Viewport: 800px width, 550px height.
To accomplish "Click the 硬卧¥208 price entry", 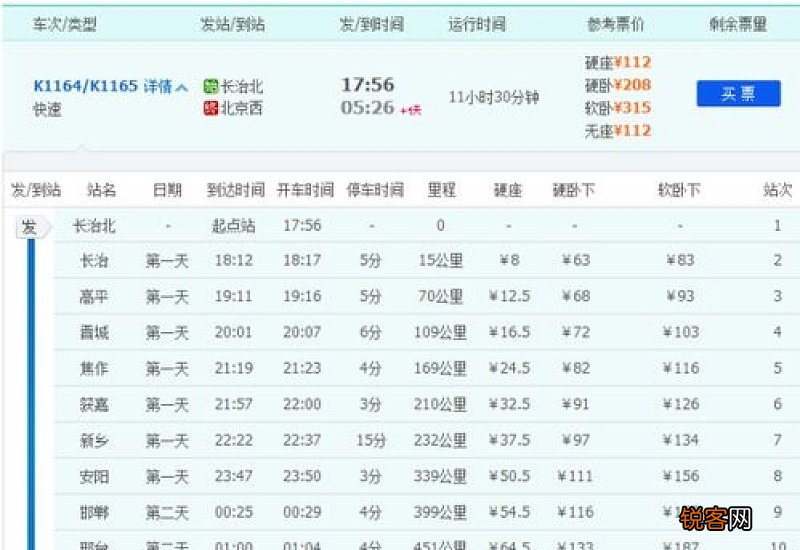I will pyautogui.click(x=618, y=85).
